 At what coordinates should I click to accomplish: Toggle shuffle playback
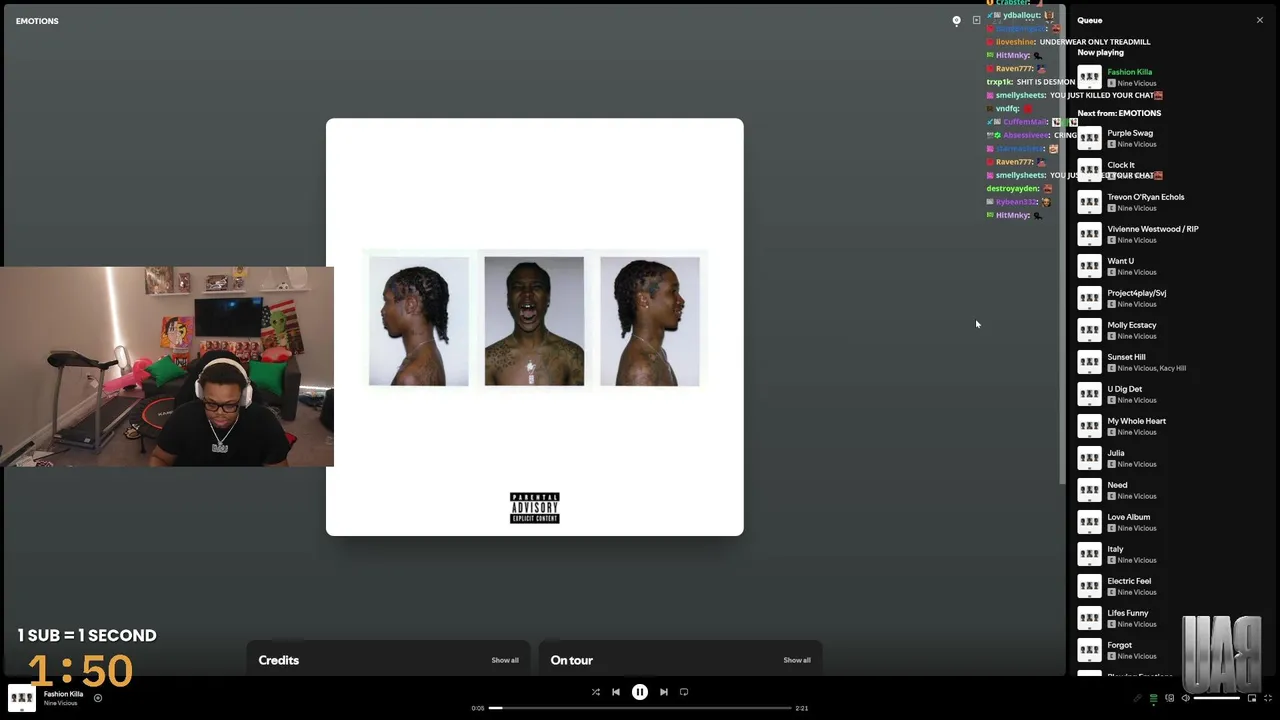[595, 692]
